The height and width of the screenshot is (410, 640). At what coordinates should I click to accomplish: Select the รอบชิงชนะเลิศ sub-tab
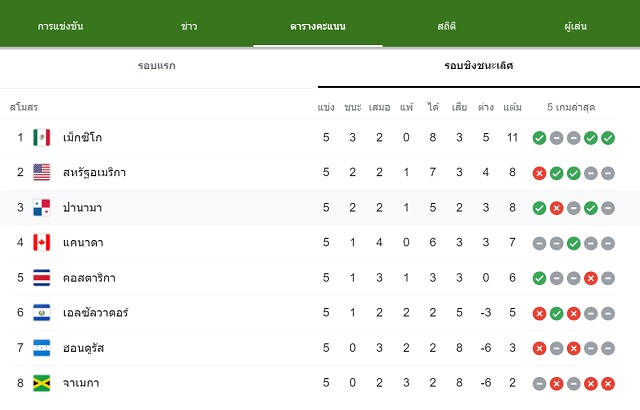point(479,66)
